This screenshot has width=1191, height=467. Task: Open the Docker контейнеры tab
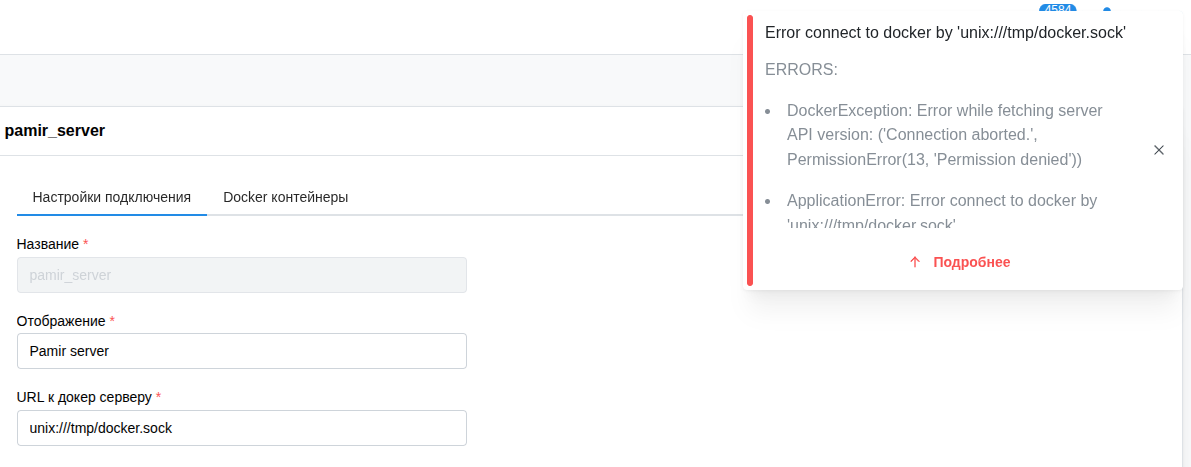tap(285, 197)
